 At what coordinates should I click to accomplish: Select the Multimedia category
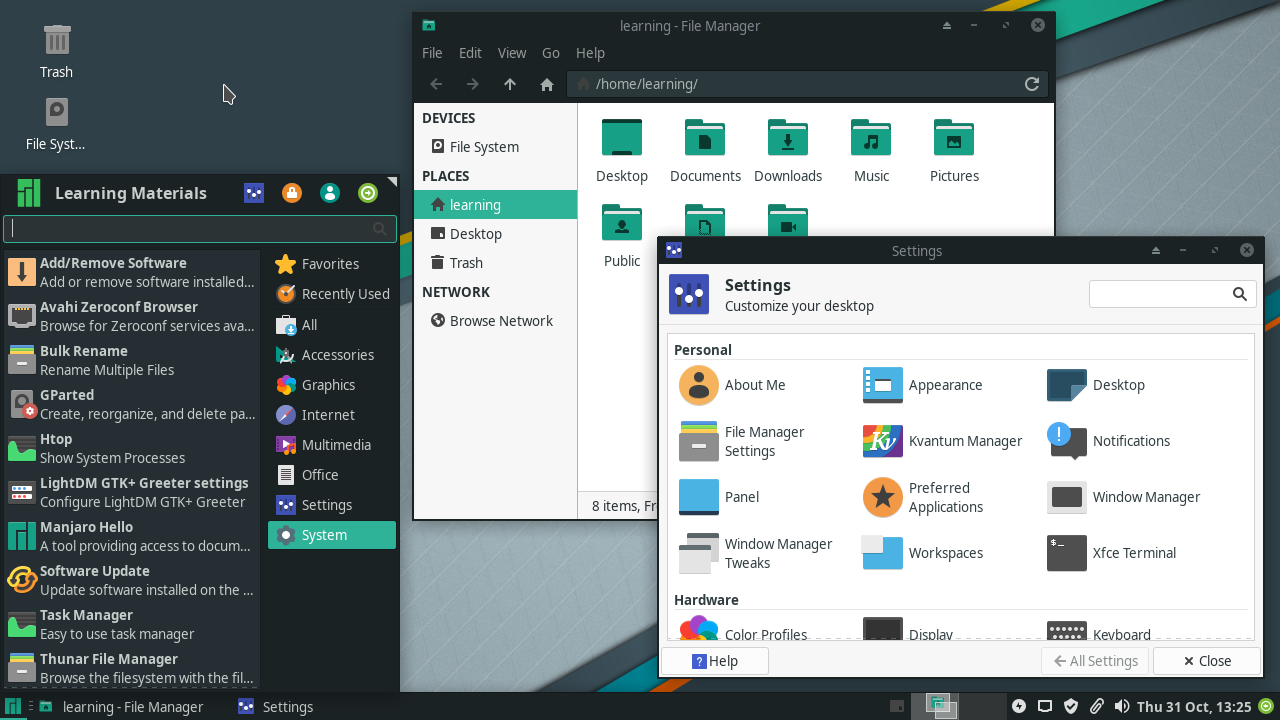pyautogui.click(x=332, y=445)
